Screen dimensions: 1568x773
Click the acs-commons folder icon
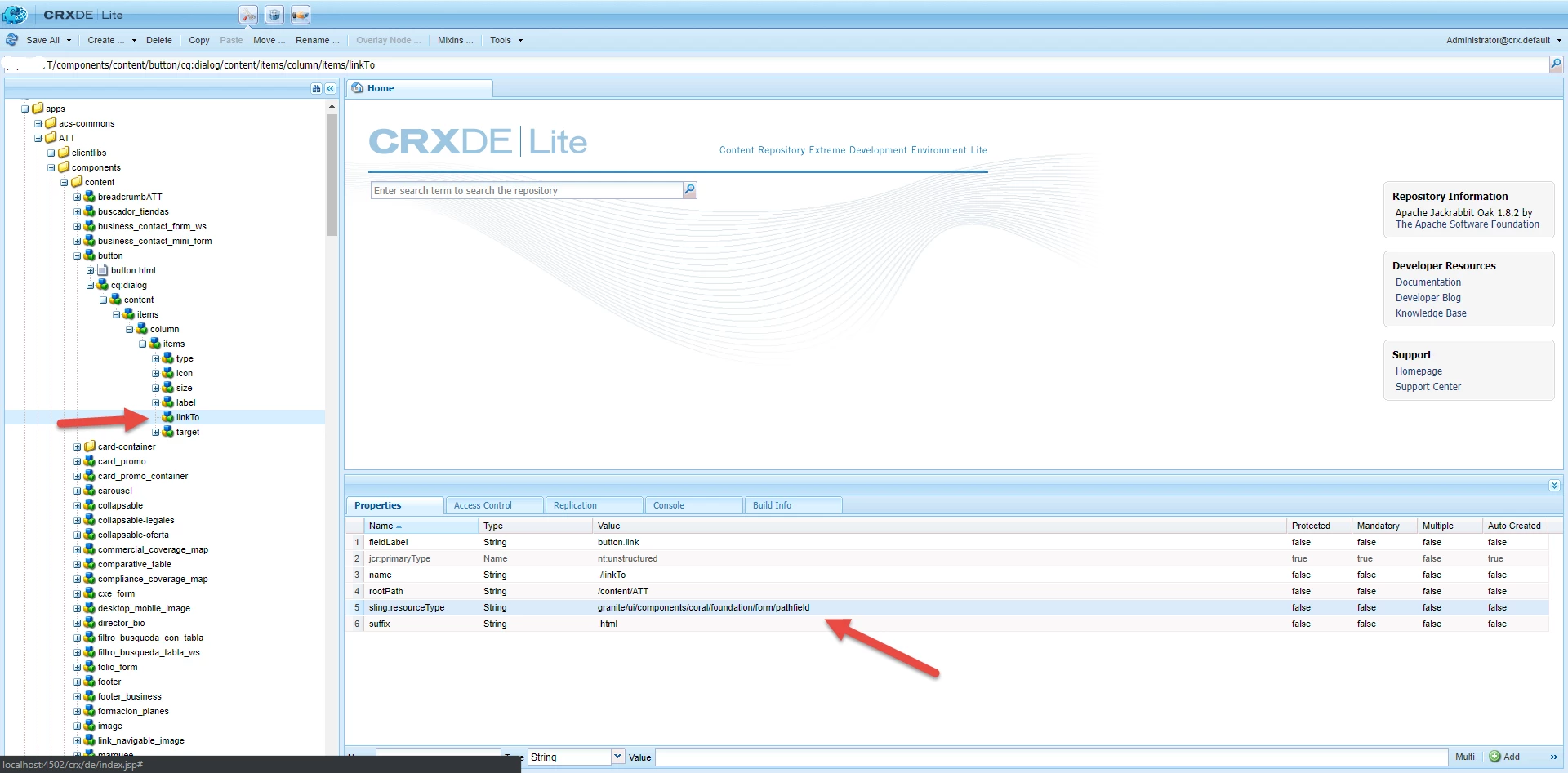point(51,123)
